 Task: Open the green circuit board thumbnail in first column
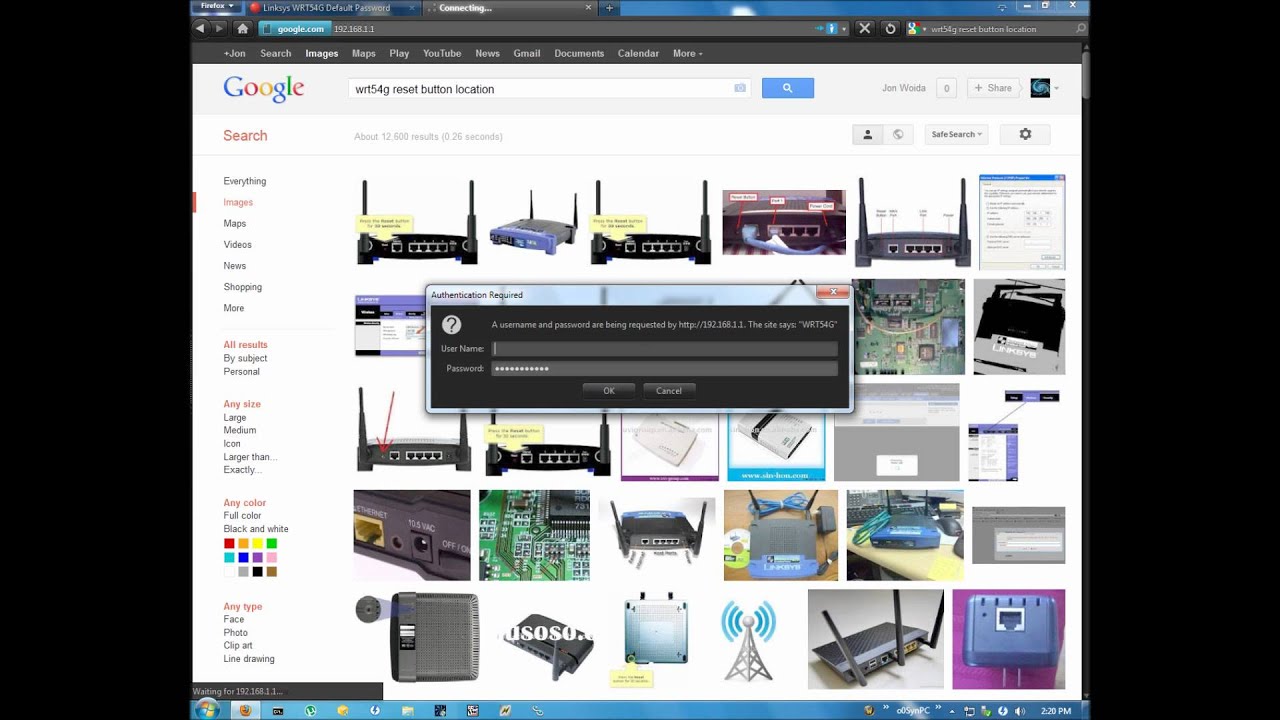click(534, 535)
